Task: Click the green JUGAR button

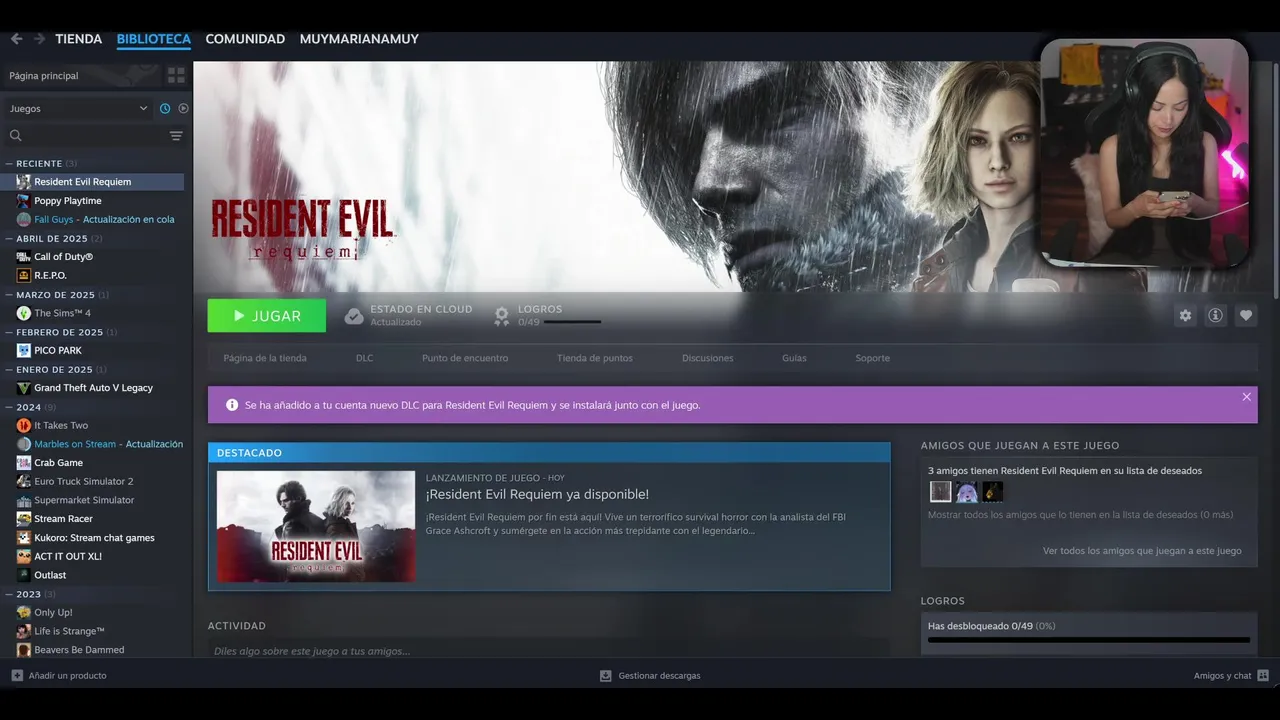Action: [267, 316]
